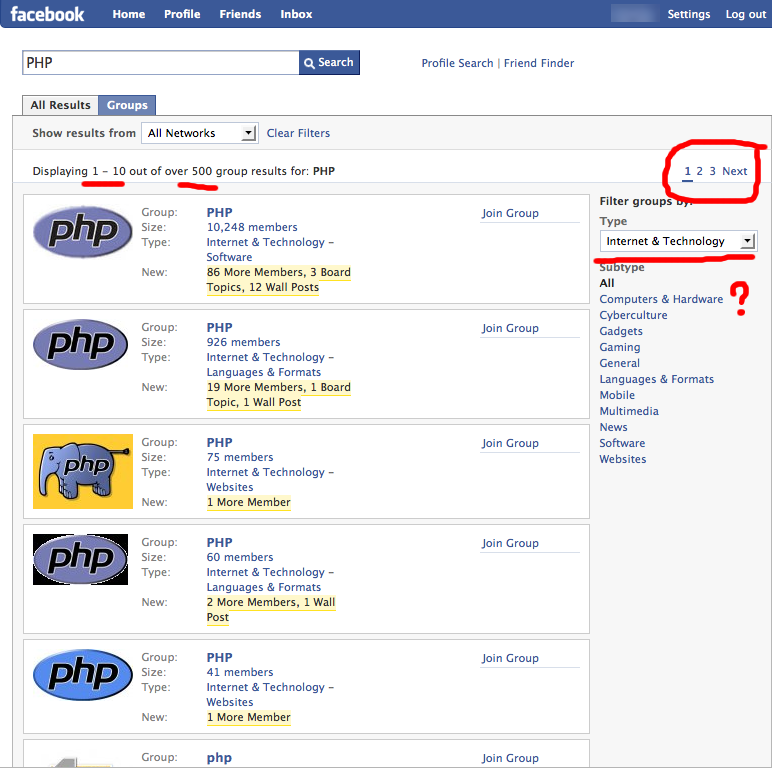772x768 pixels.
Task: Open '19 More Members, 1 Board Topic' update
Action: pos(279,395)
